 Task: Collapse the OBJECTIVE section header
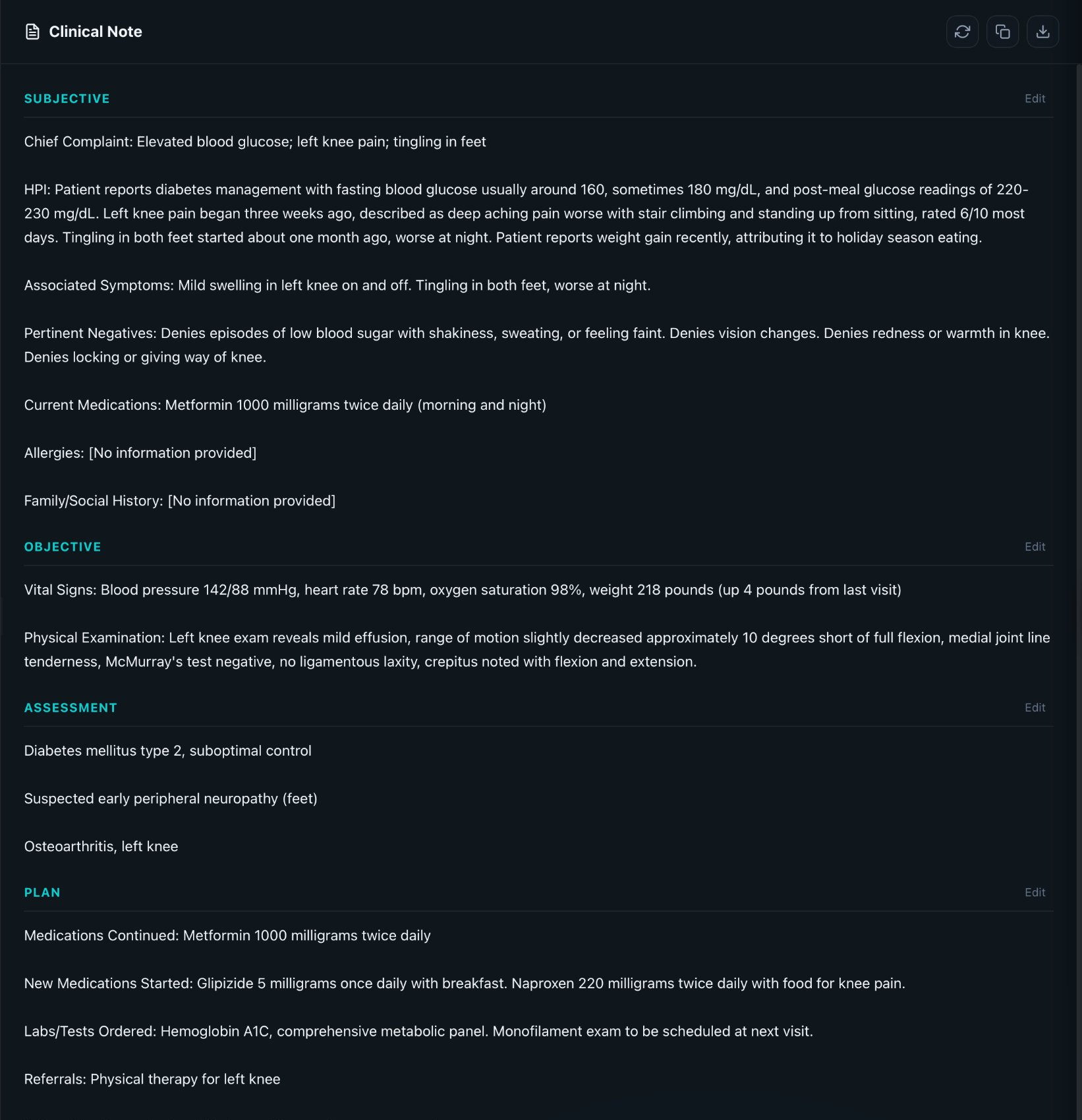click(x=62, y=546)
